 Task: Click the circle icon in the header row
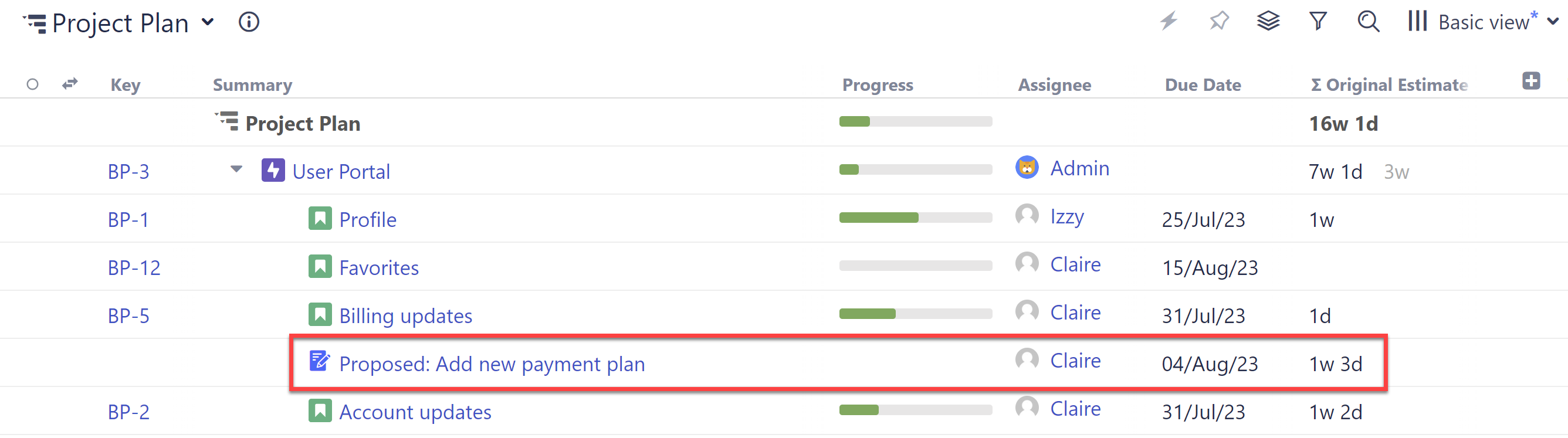pyautogui.click(x=33, y=84)
